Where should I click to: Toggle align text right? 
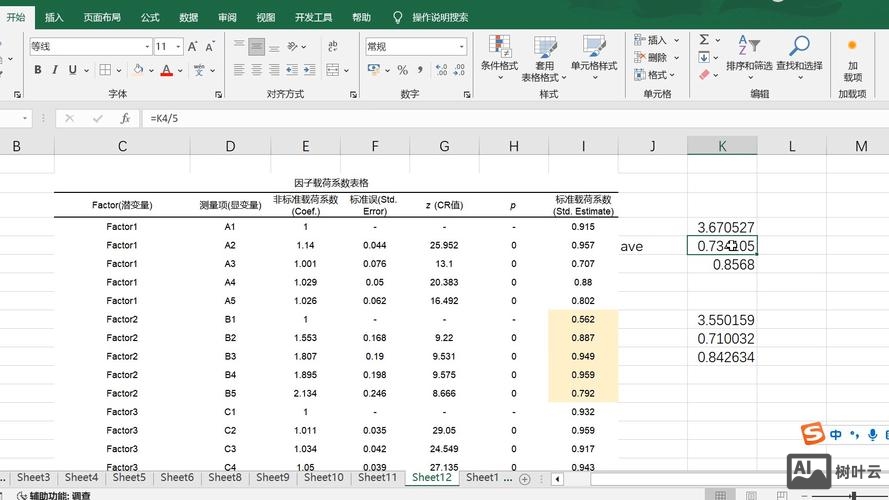click(274, 70)
